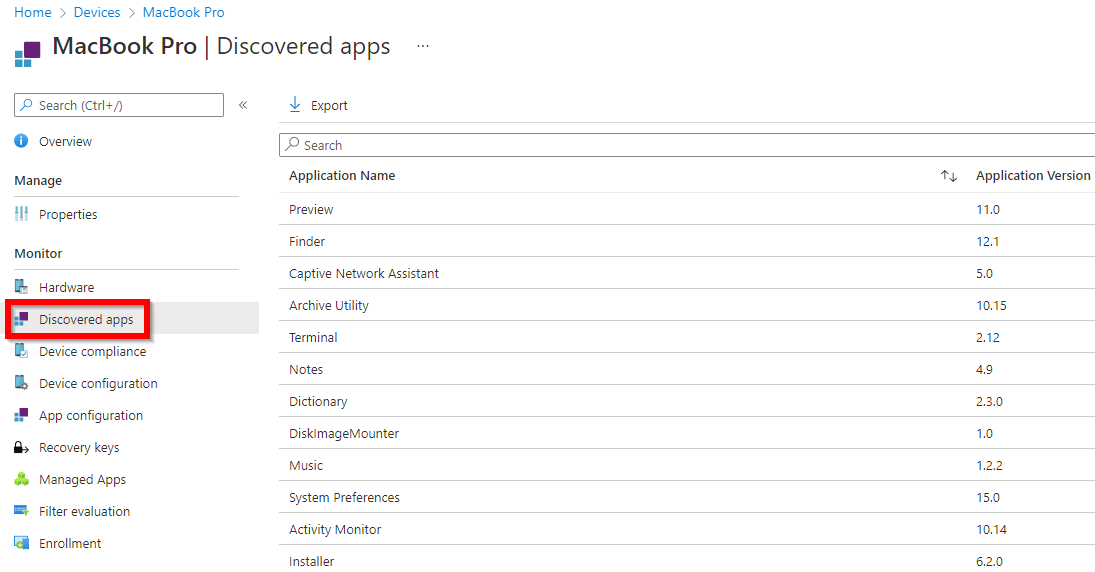This screenshot has width=1095, height=572.
Task: Select the Terminal app row
Action: 687,337
